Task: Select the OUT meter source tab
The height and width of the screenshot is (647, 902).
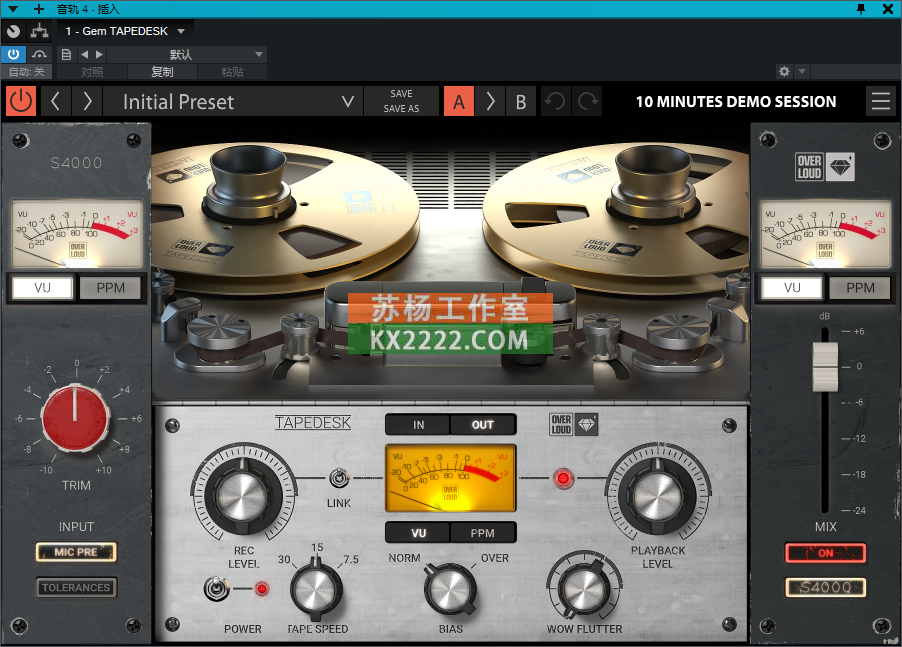Action: click(x=483, y=425)
